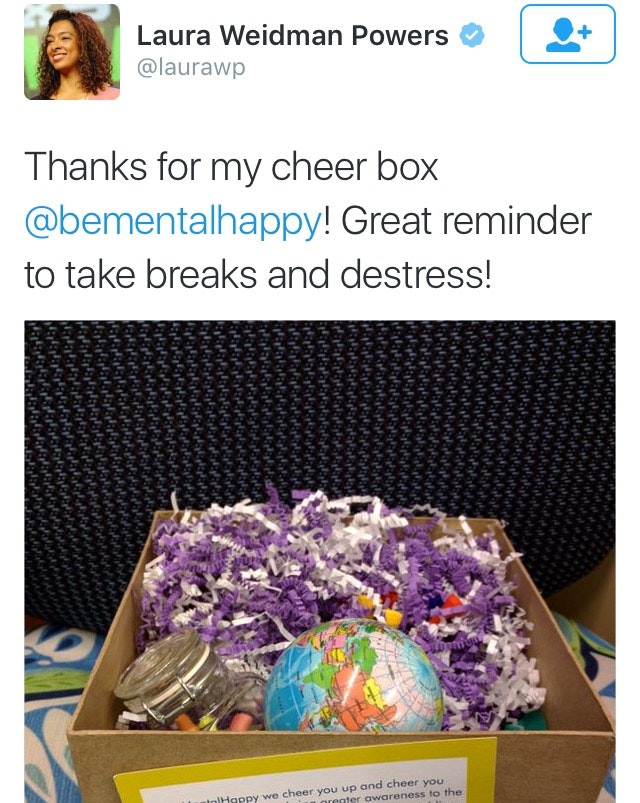
Task: Open Laura Weidman Powers' profile picture
Action: pos(72,52)
